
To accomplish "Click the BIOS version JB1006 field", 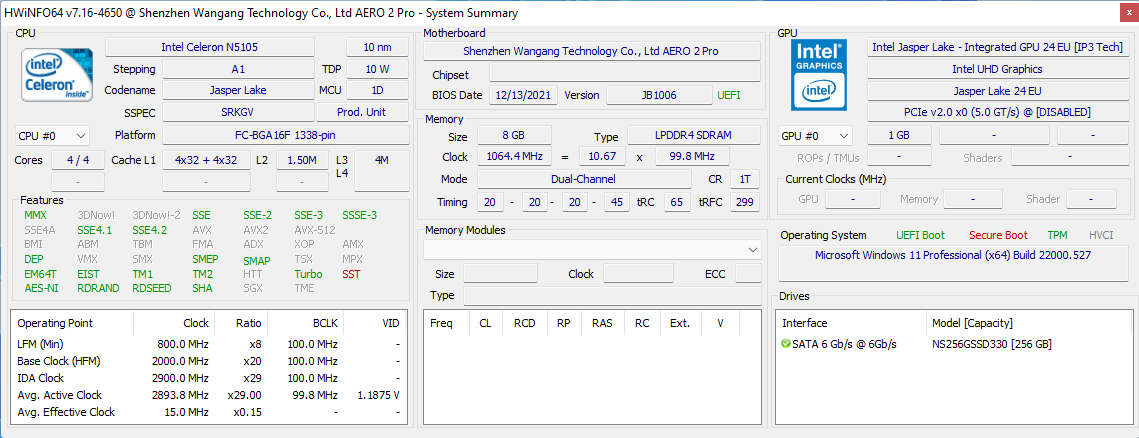I will tap(660, 95).
